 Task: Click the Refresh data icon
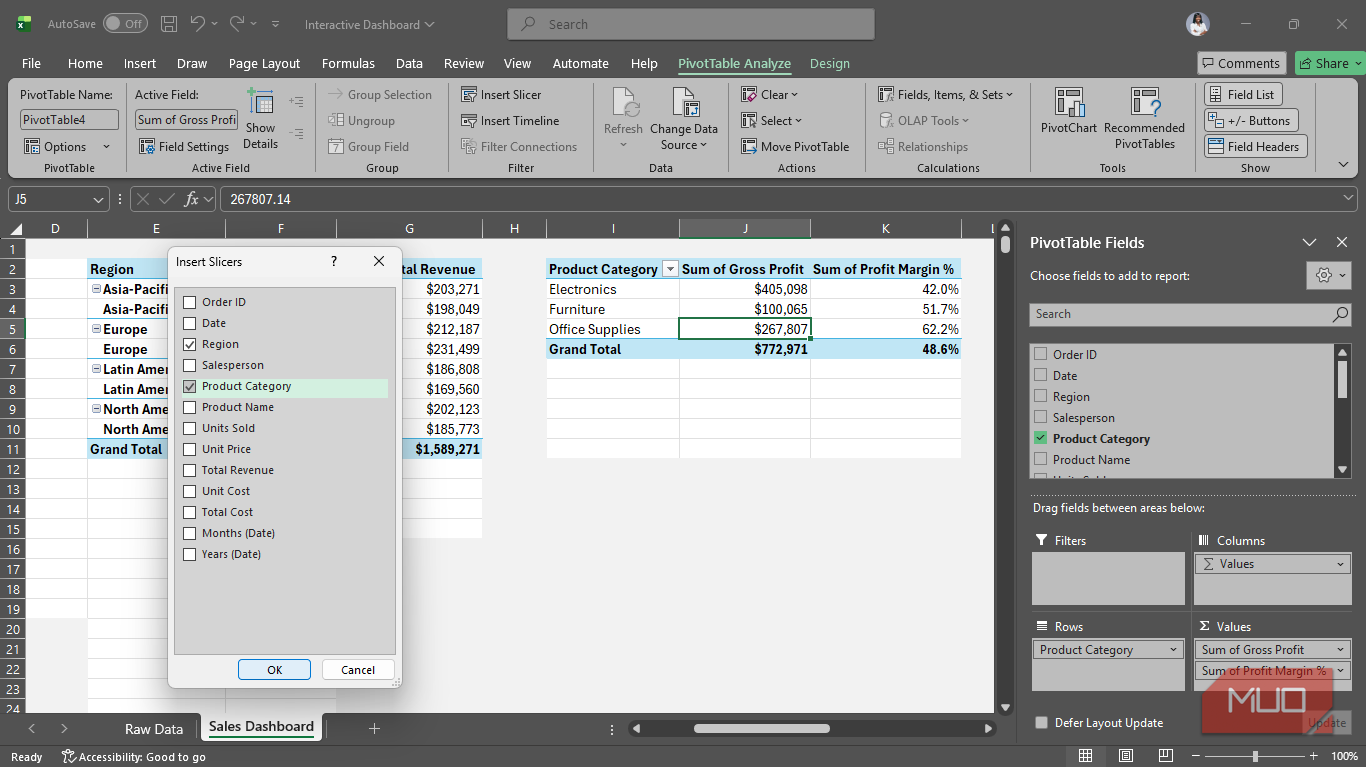point(624,102)
